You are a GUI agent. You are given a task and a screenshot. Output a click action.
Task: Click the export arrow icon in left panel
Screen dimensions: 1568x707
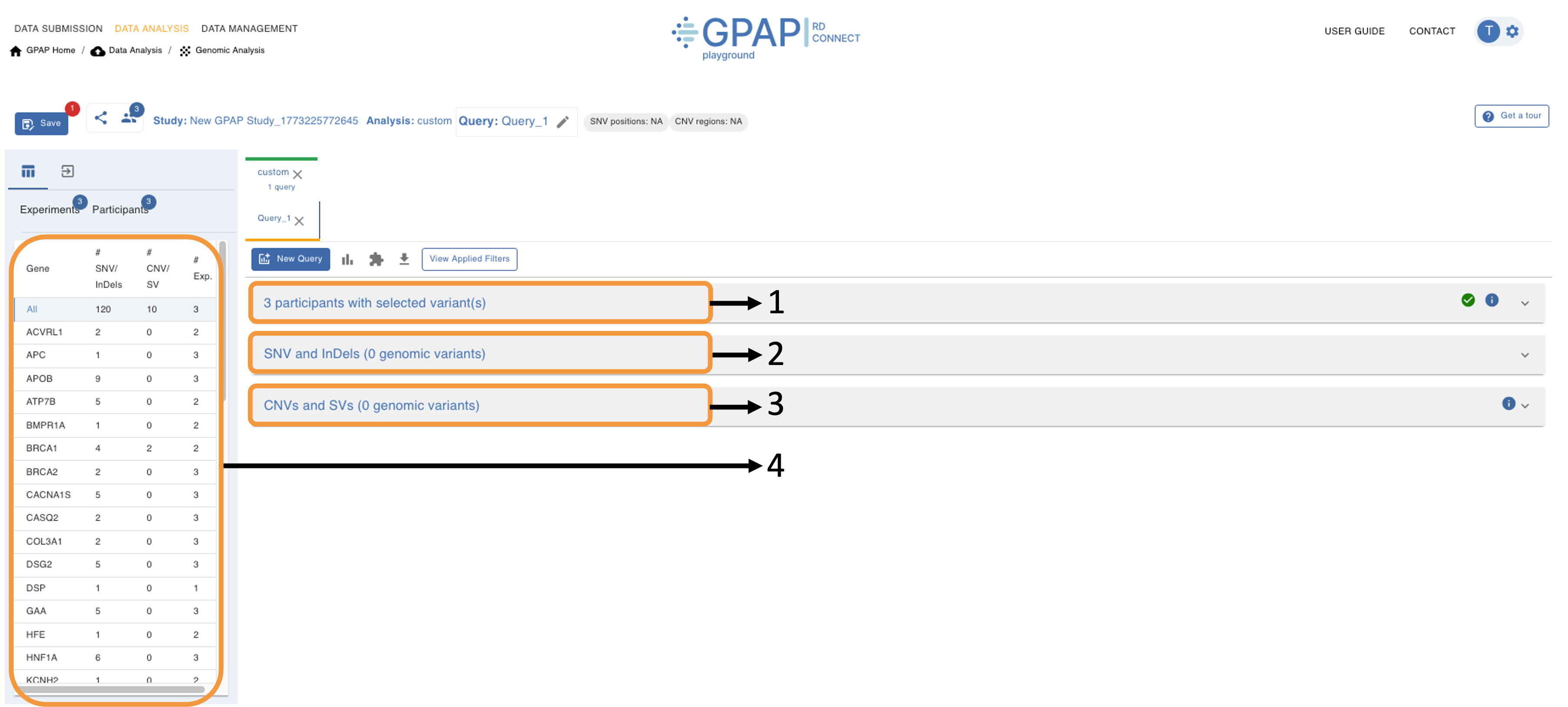67,172
